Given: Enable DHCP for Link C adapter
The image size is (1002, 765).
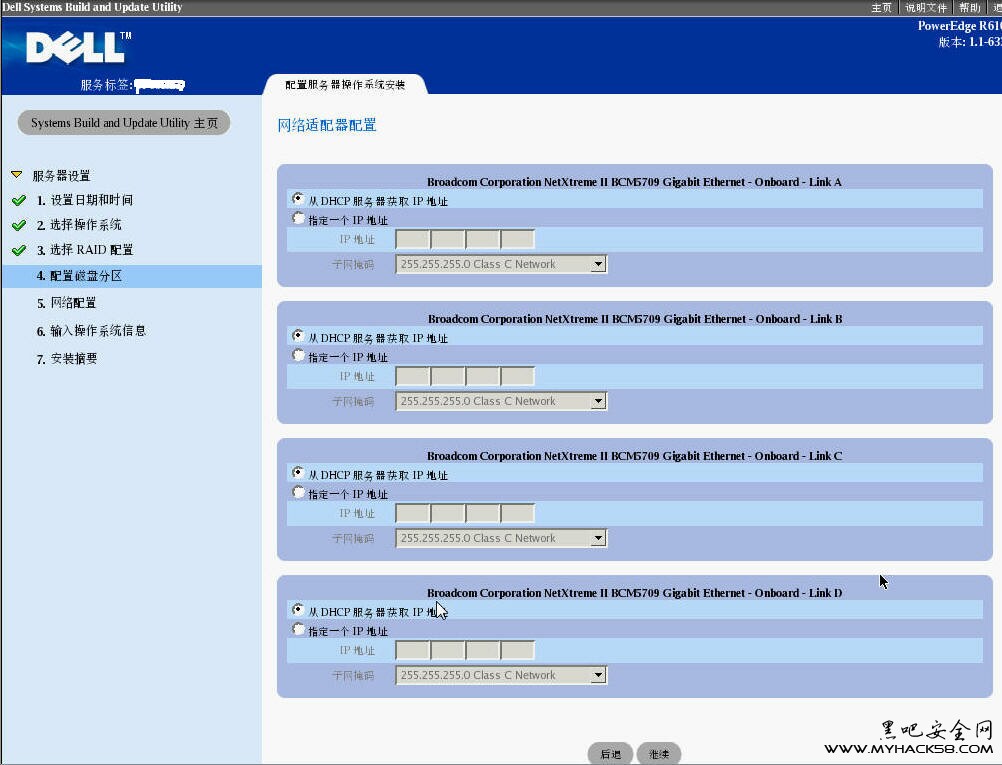Looking at the screenshot, I should (x=297, y=472).
